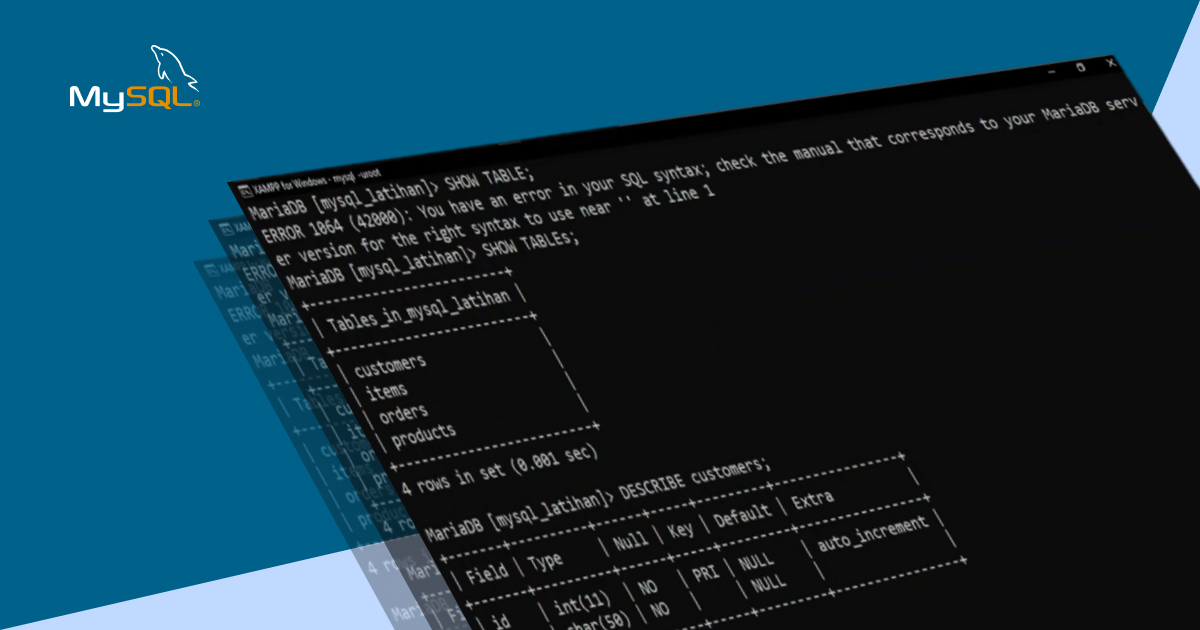Click the 'orders' table row
The height and width of the screenshot is (630, 1200).
coord(404,412)
